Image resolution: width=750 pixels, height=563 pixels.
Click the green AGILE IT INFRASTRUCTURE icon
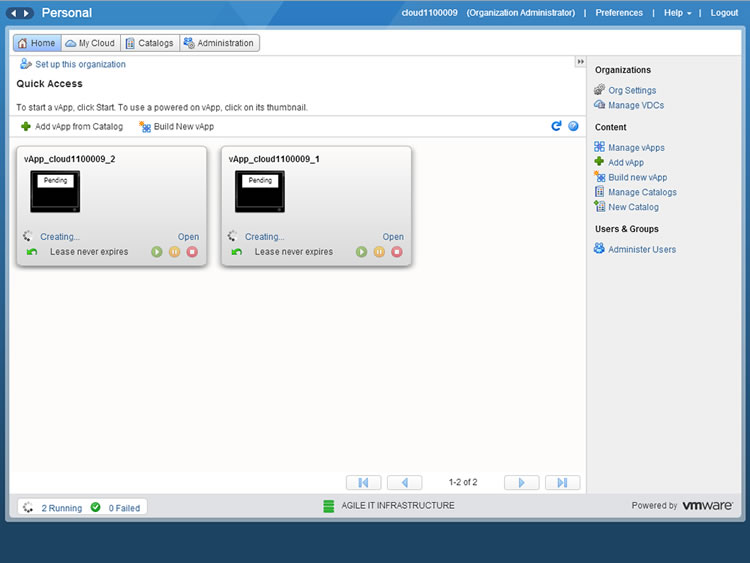[x=329, y=506]
